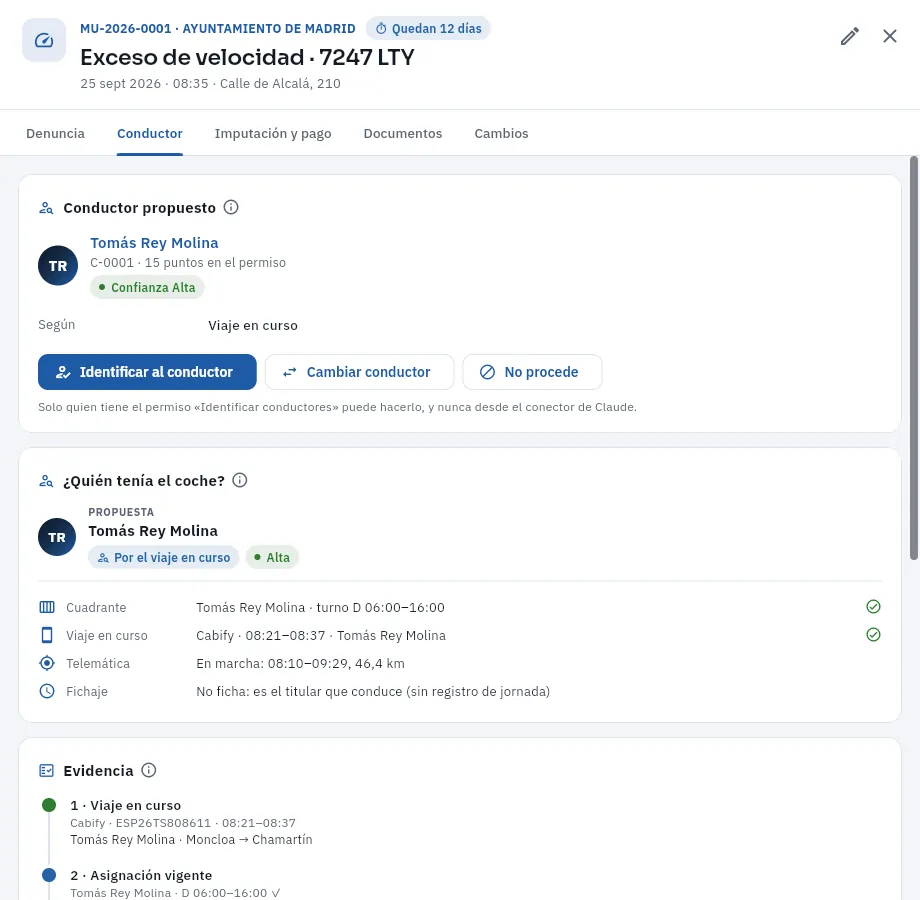
Task: Open the Documentos tab
Action: 402,133
